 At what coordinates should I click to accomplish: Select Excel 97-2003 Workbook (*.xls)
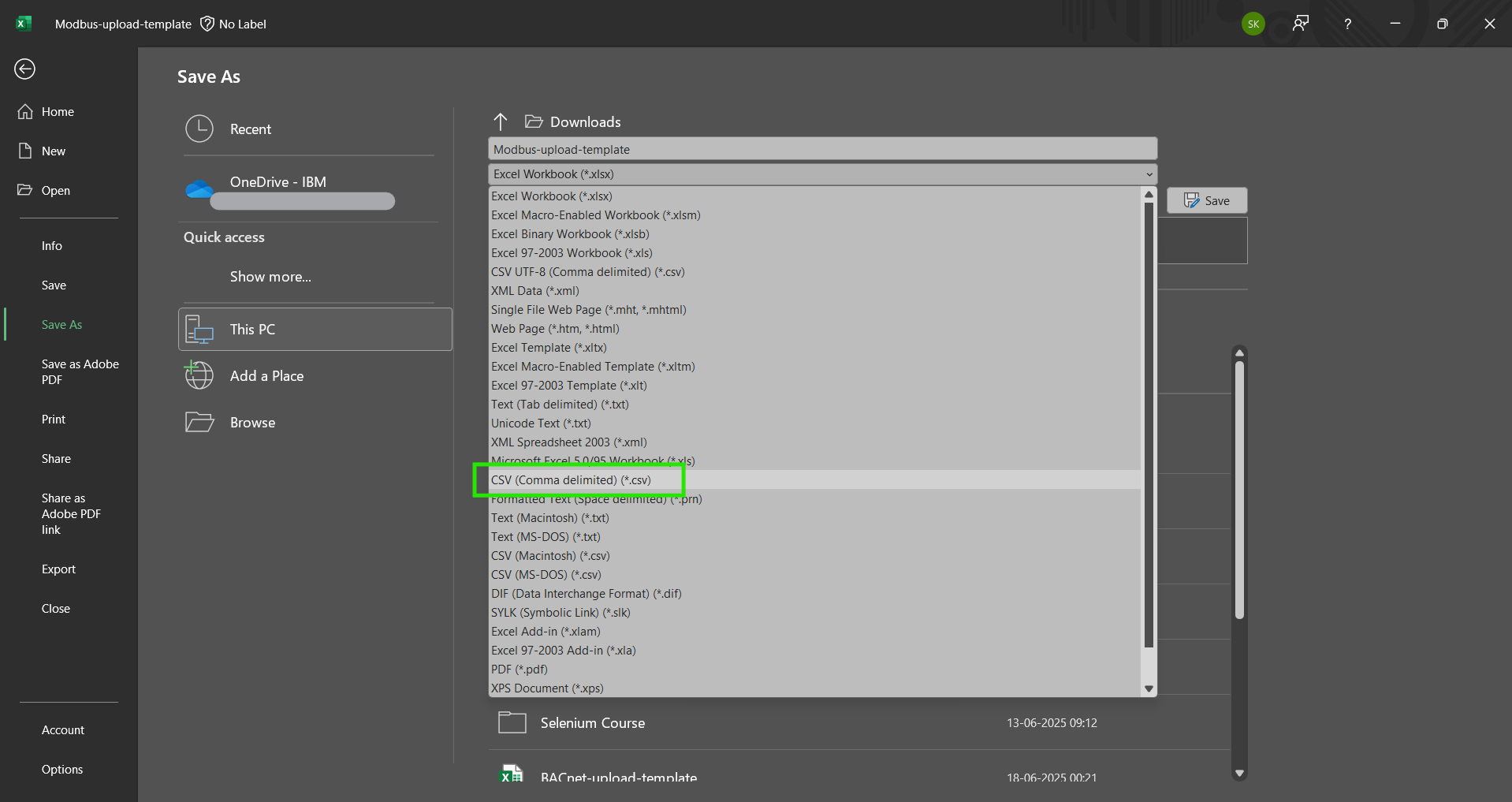point(814,253)
